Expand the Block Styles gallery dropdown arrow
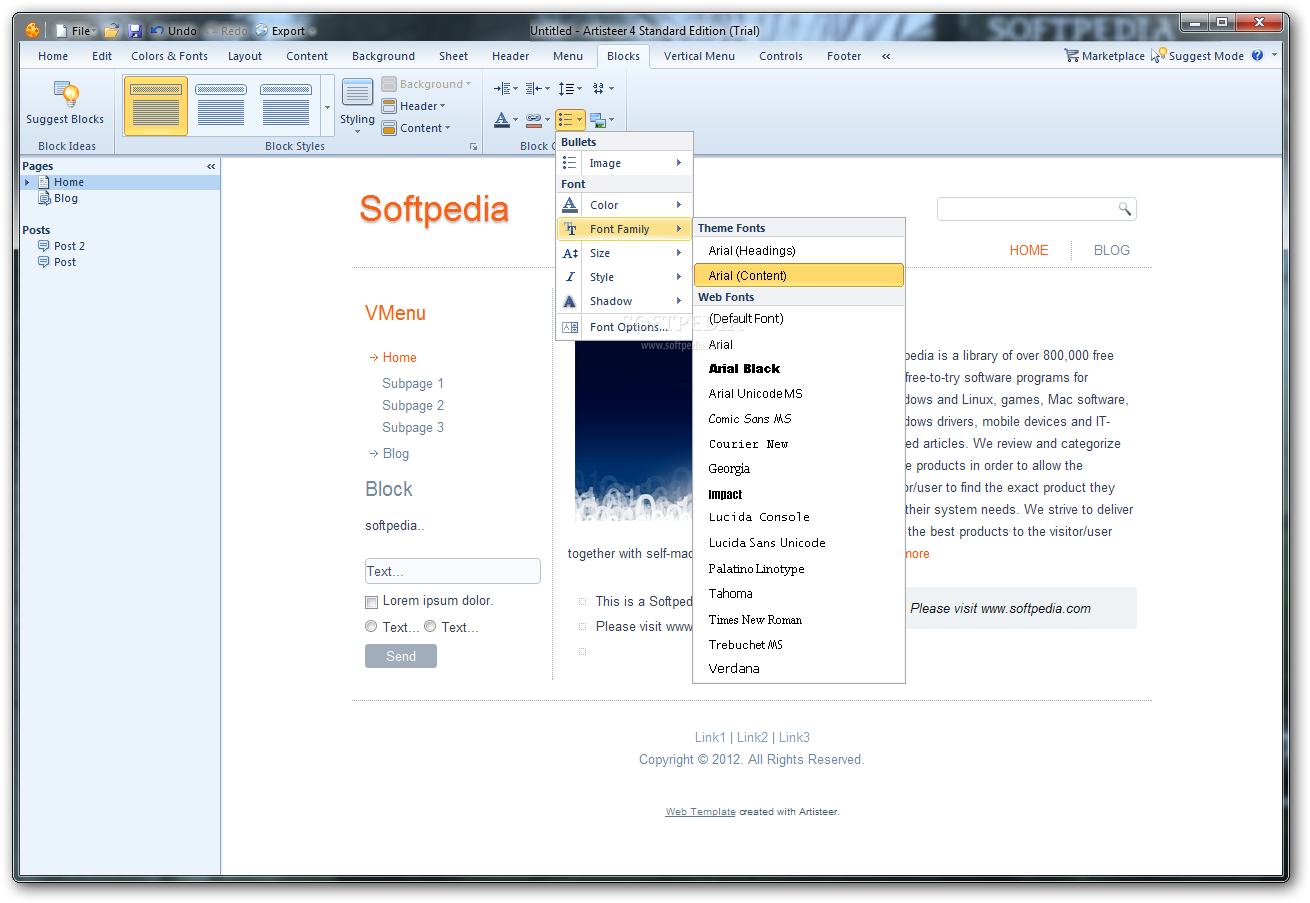This screenshot has height=903, width=1310. [327, 106]
